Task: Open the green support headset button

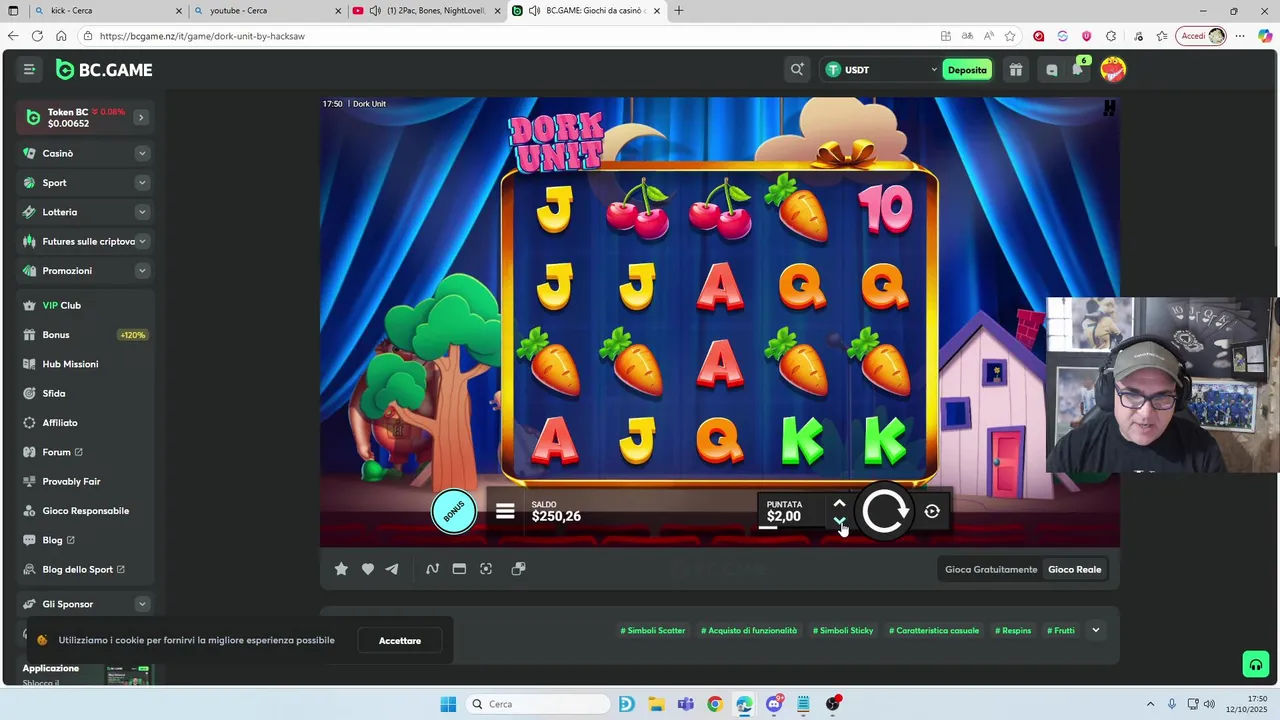Action: tap(1256, 664)
